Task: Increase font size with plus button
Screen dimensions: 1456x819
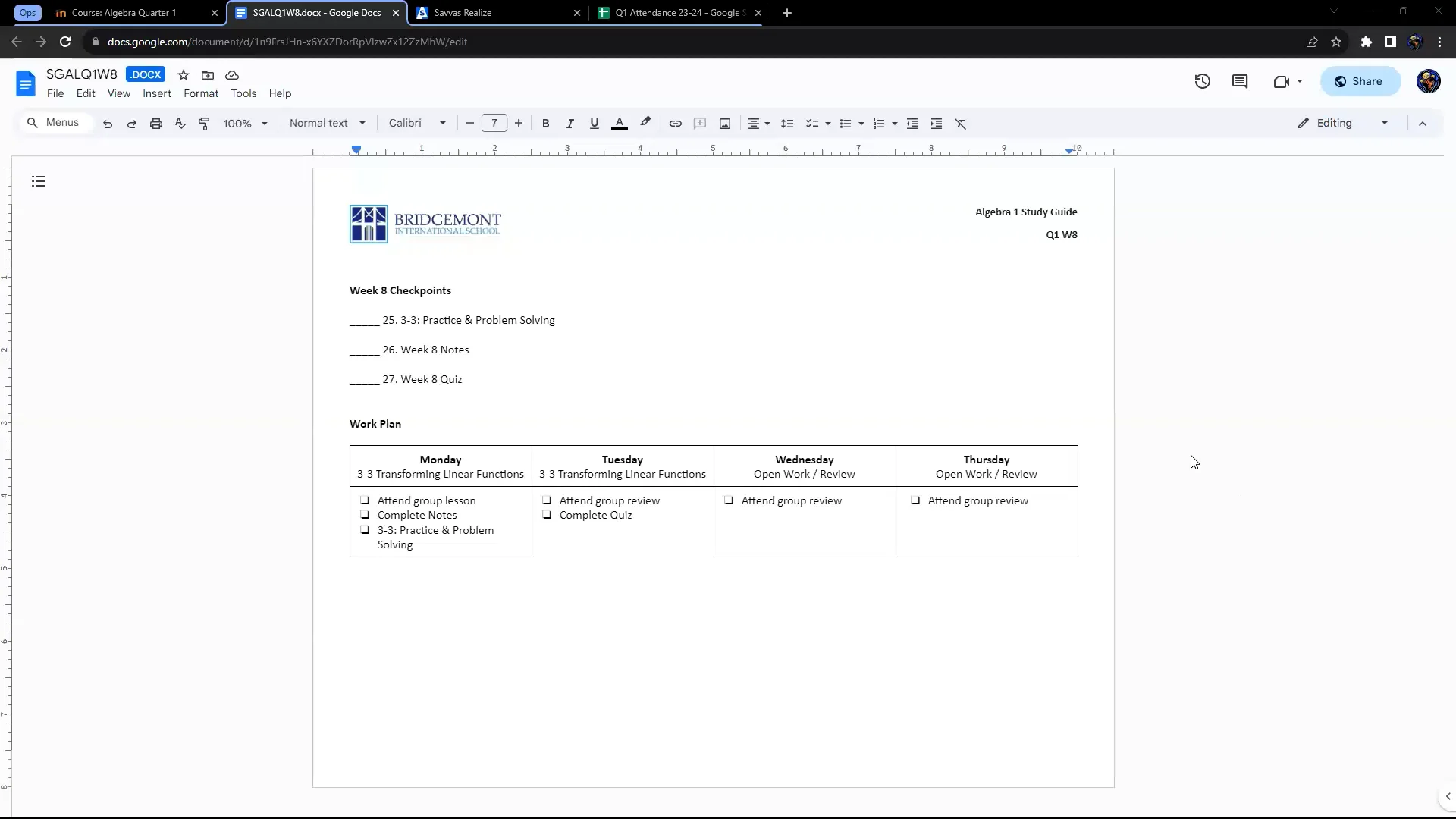Action: tap(519, 123)
